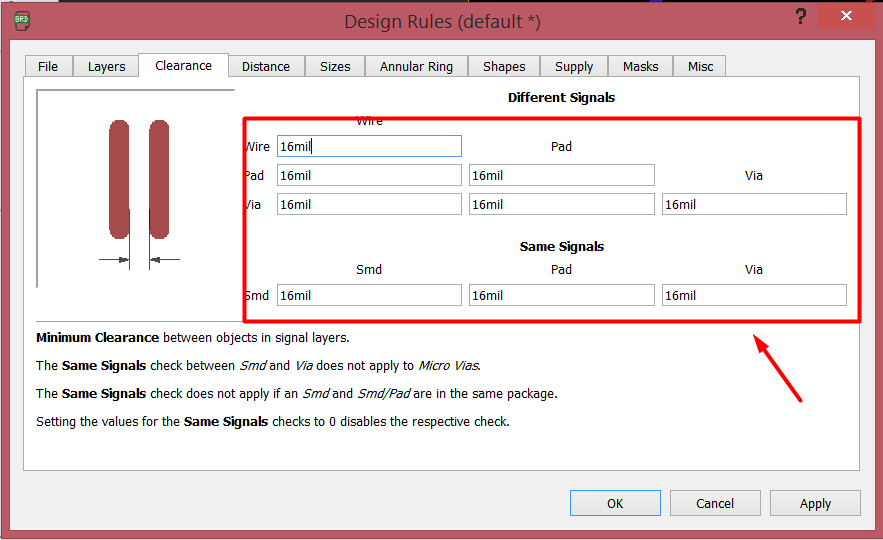Click the Same Signals Smd-to-Smd field
883x540 pixels.
tap(369, 296)
